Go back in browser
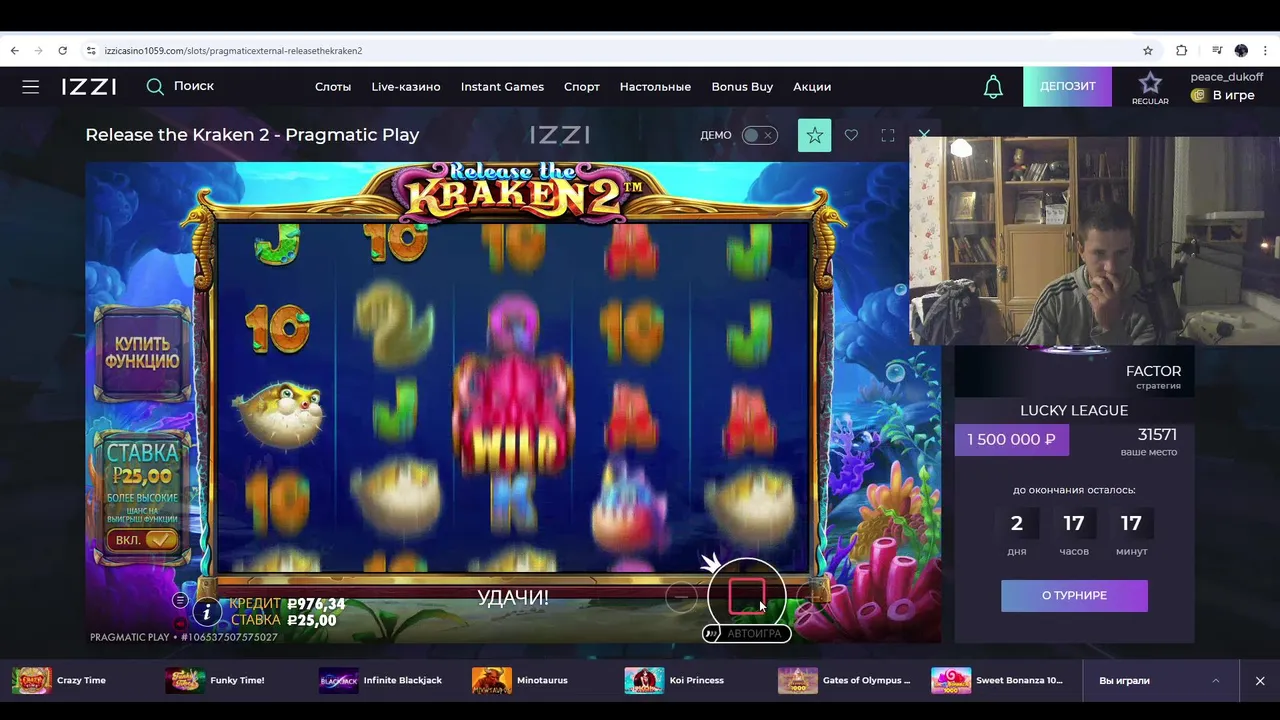Viewport: 1280px width, 720px height. pos(15,51)
